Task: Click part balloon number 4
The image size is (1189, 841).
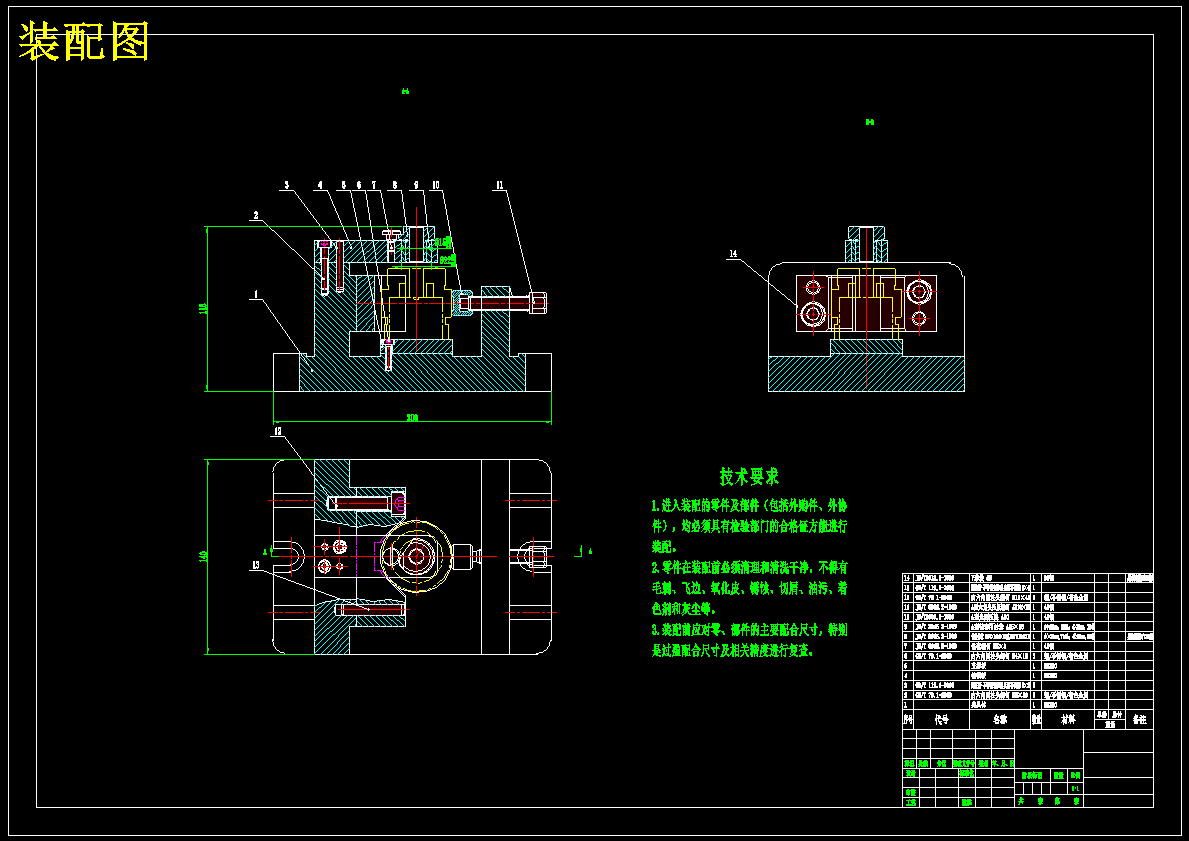Action: [320, 184]
